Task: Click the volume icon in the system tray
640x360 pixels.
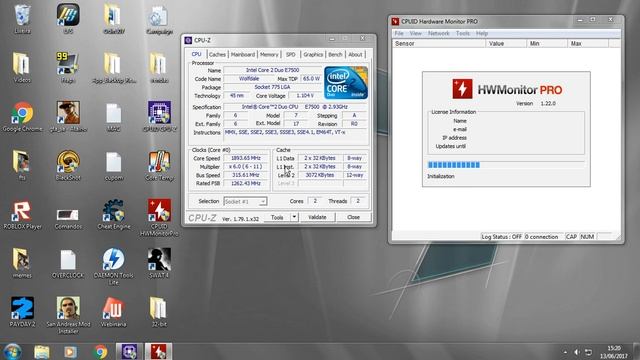Action: [577, 352]
